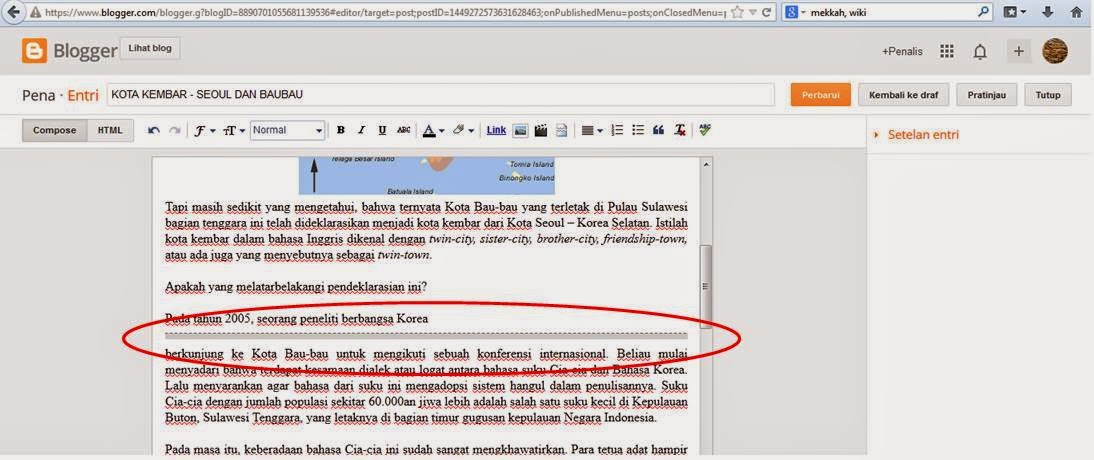Toggle underline formatting
This screenshot has height=460, width=1094.
[382, 131]
